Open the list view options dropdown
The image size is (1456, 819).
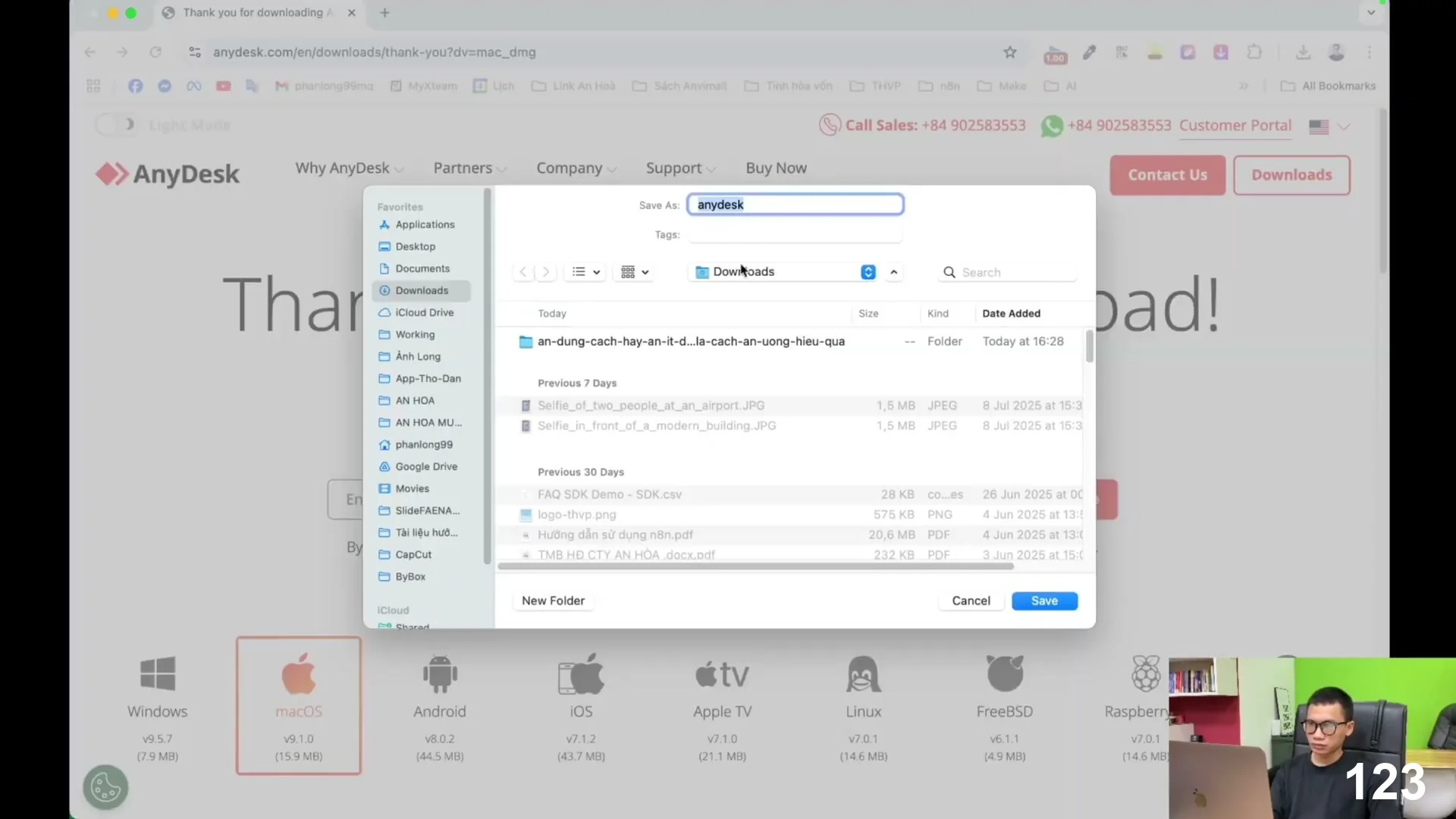[585, 272]
